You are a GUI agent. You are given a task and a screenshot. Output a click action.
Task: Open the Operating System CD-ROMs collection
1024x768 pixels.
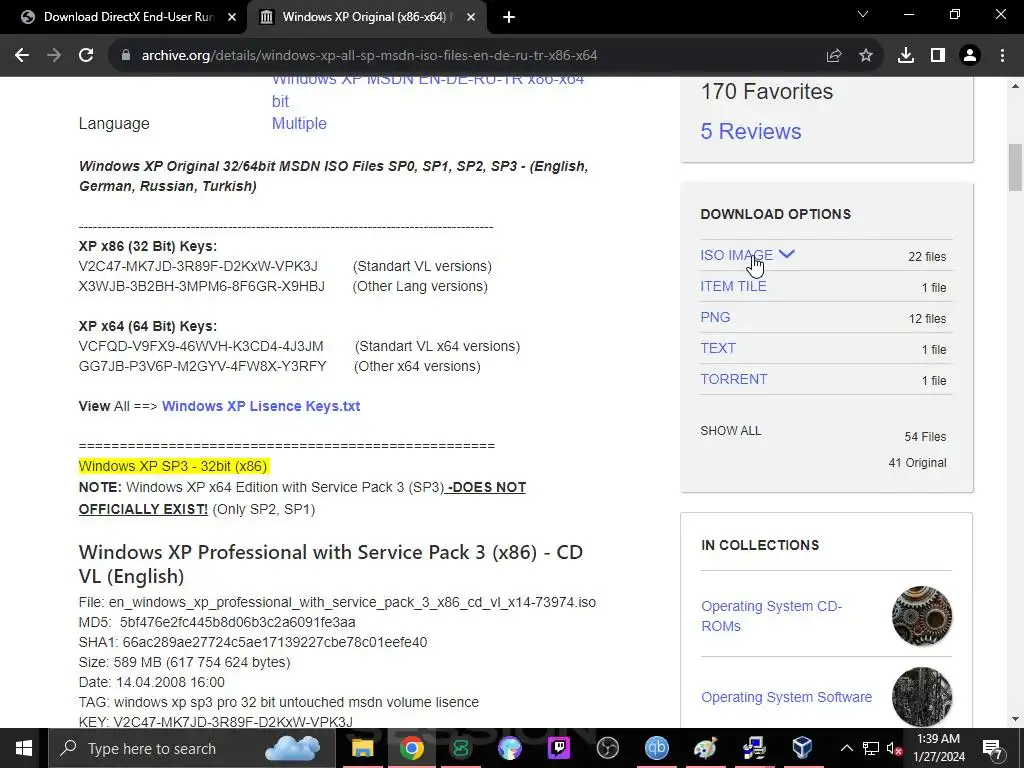tap(771, 616)
